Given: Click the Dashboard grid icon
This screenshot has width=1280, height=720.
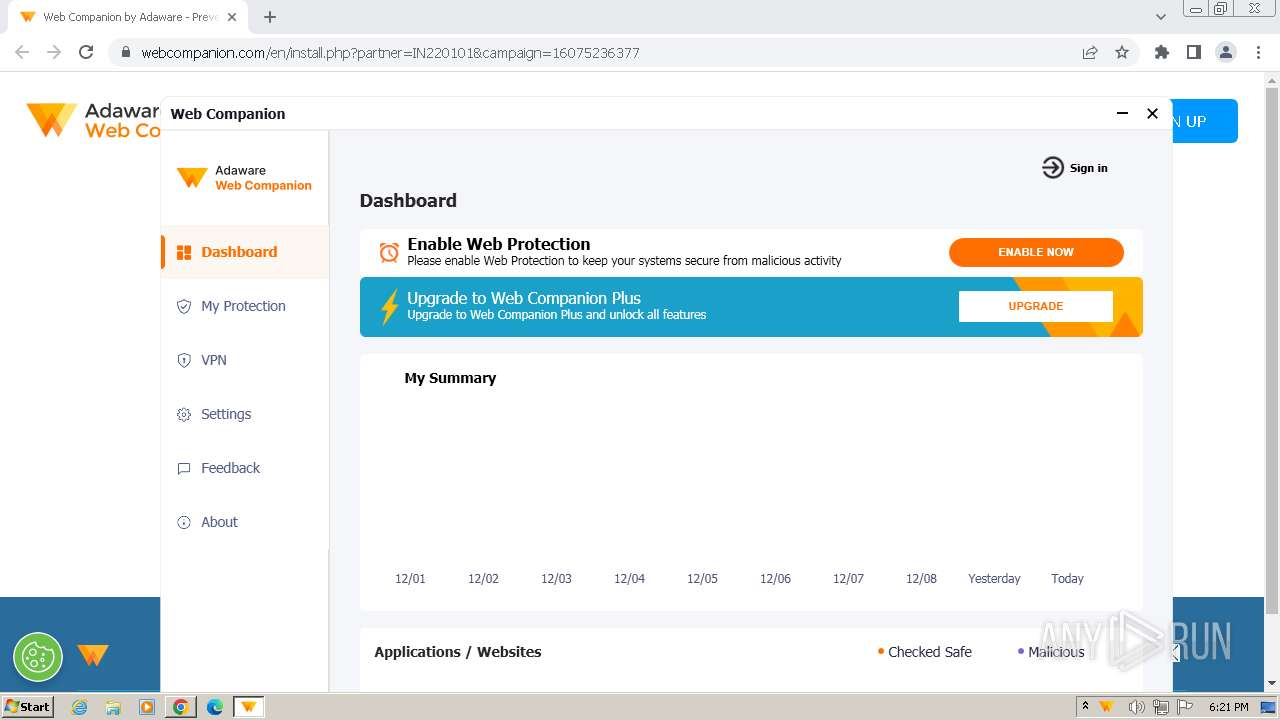Looking at the screenshot, I should click(184, 252).
